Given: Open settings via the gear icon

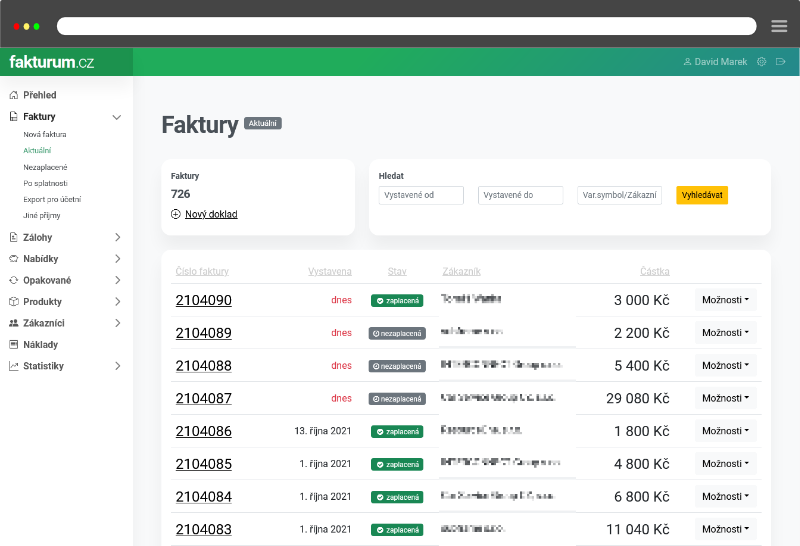Looking at the screenshot, I should pos(761,62).
